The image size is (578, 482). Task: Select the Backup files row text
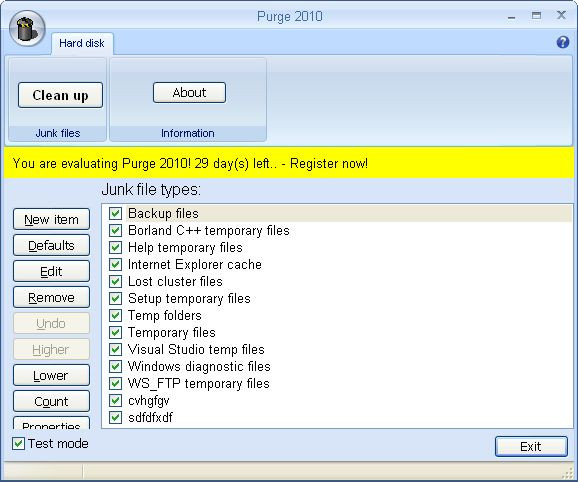pyautogui.click(x=163, y=213)
